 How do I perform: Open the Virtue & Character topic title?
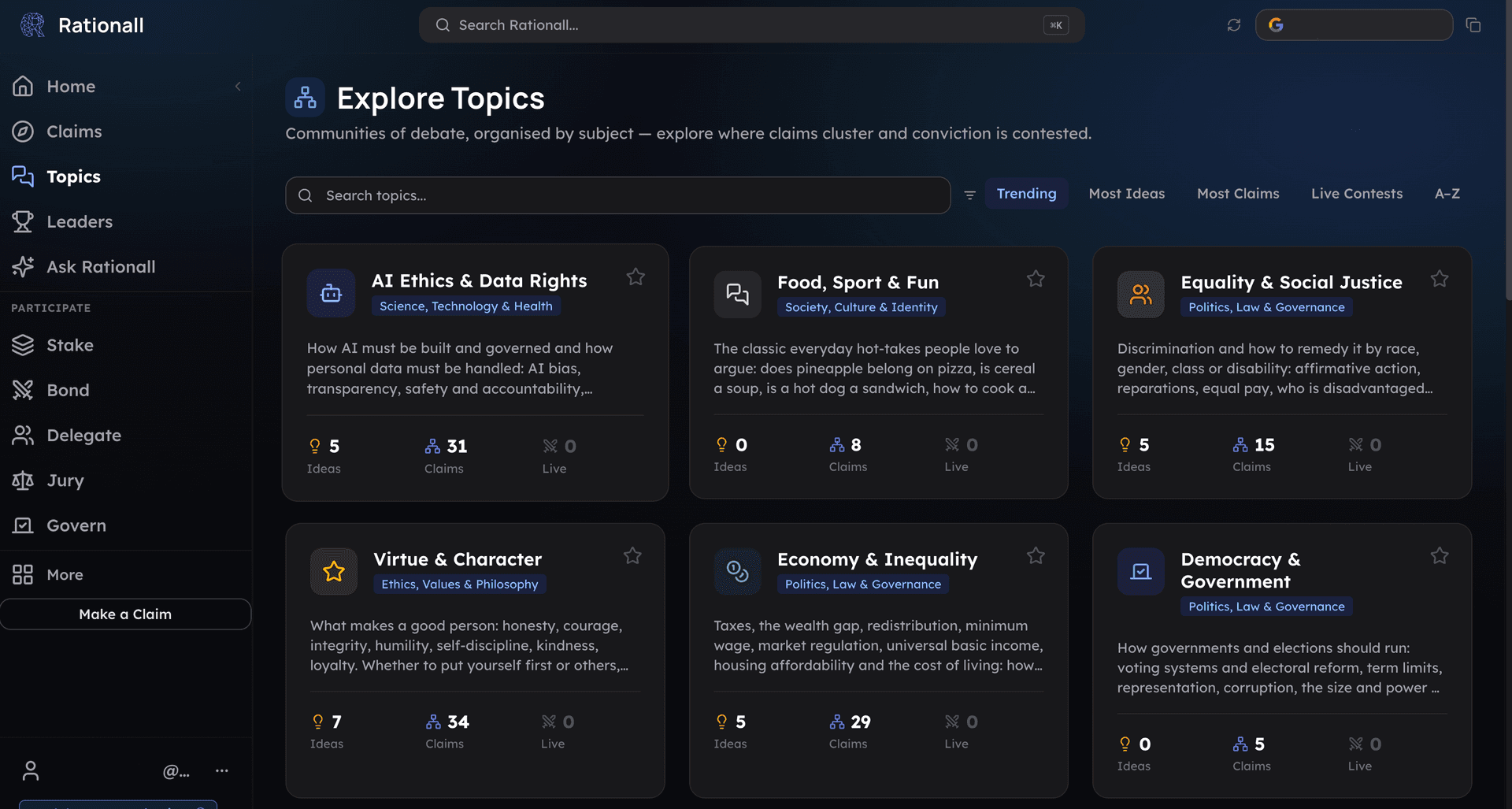[458, 559]
